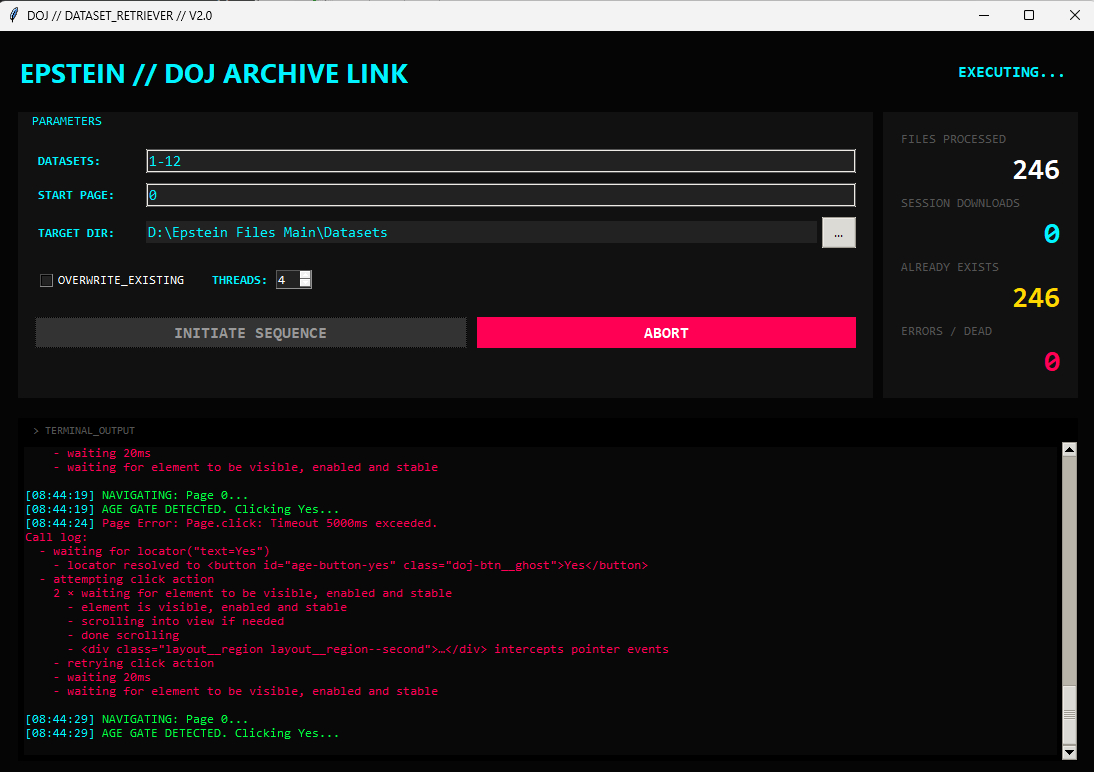
Task: Click into the START PAGE field
Action: (x=500, y=195)
